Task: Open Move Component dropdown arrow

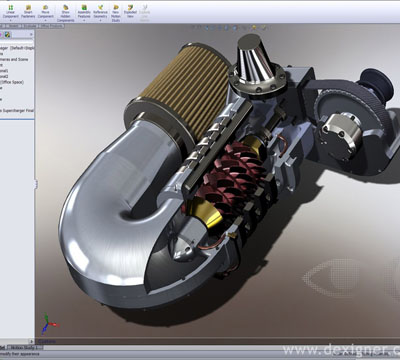Action: tap(45, 20)
